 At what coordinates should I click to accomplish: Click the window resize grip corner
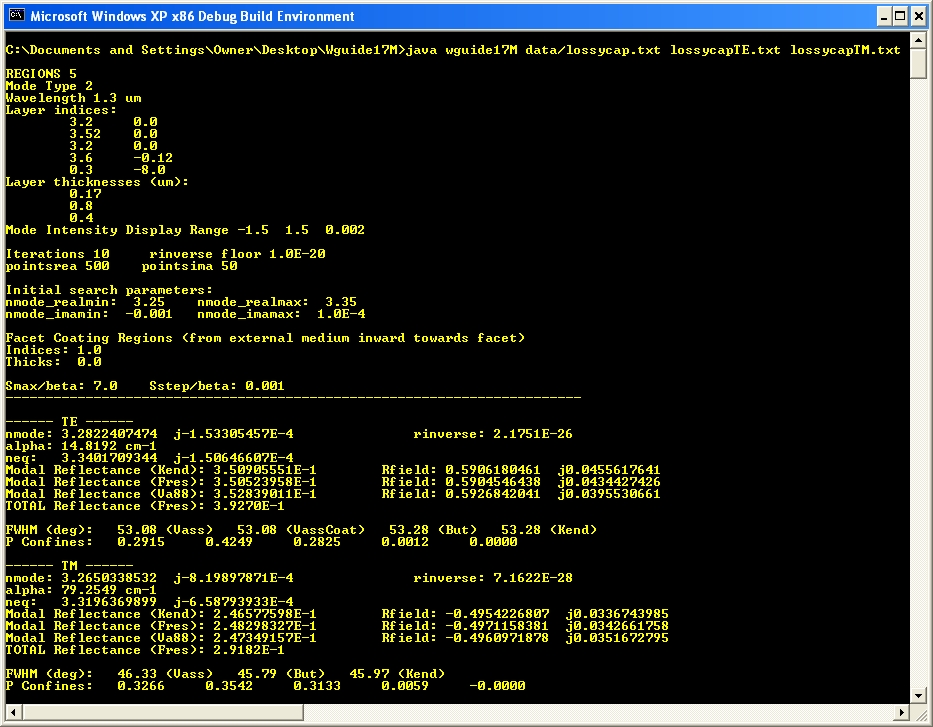[x=920, y=714]
